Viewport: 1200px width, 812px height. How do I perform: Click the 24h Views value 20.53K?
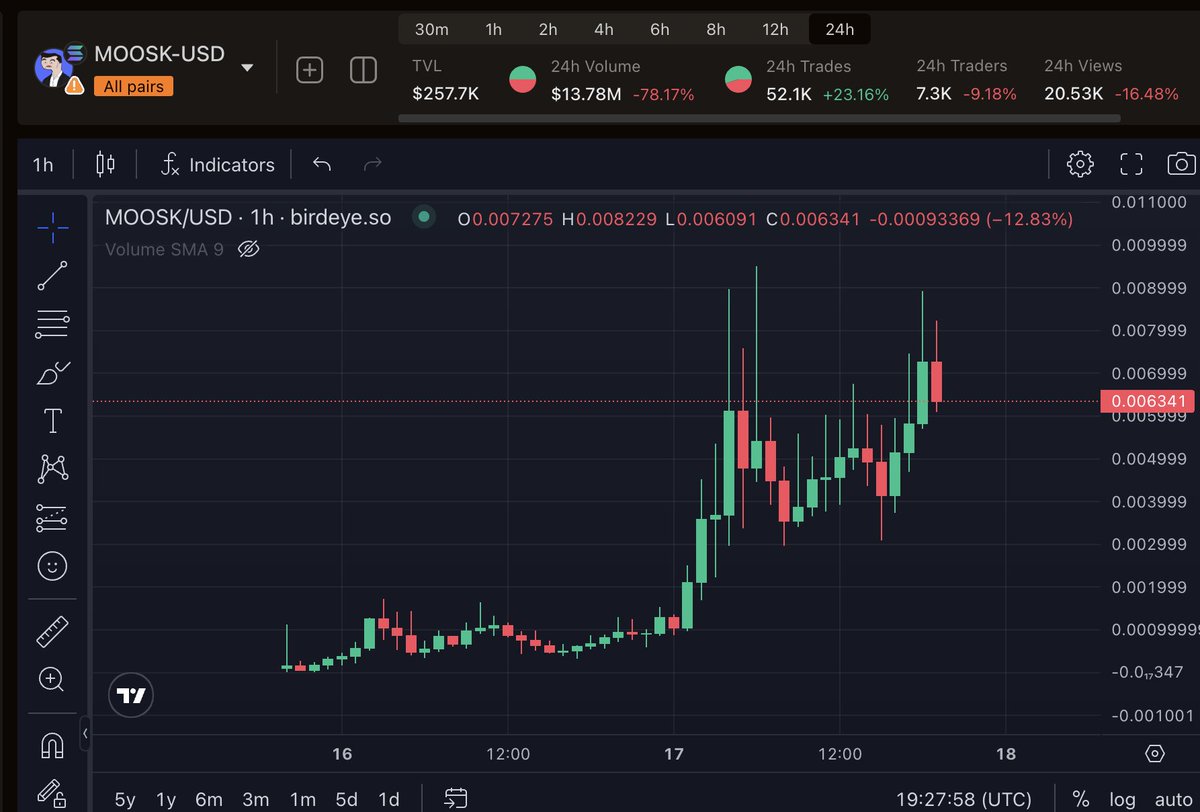tap(1074, 94)
